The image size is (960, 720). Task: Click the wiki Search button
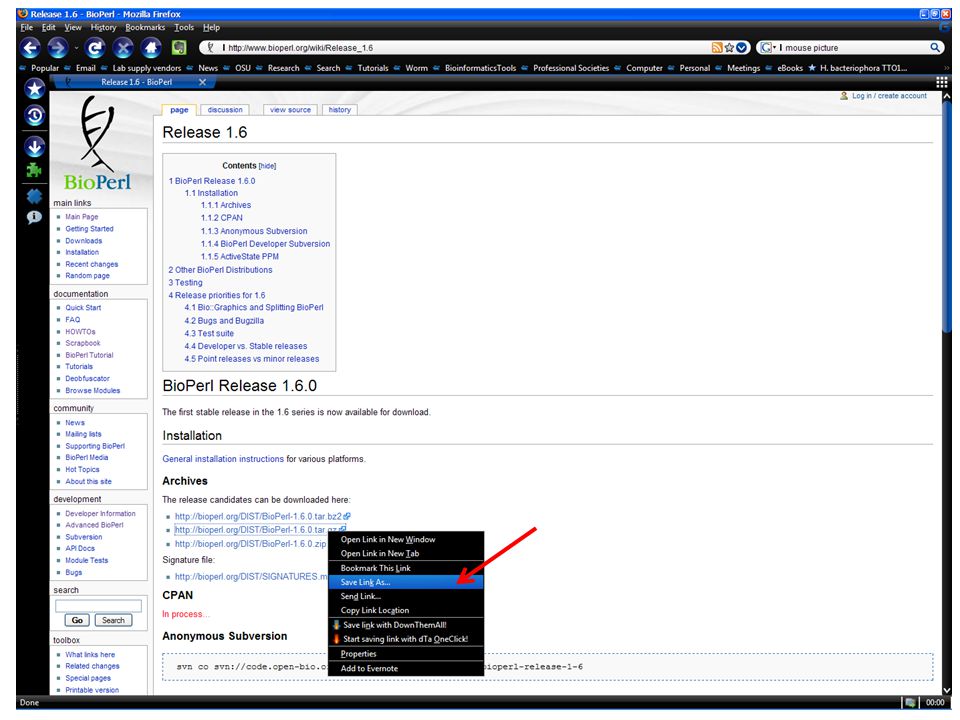[x=113, y=620]
